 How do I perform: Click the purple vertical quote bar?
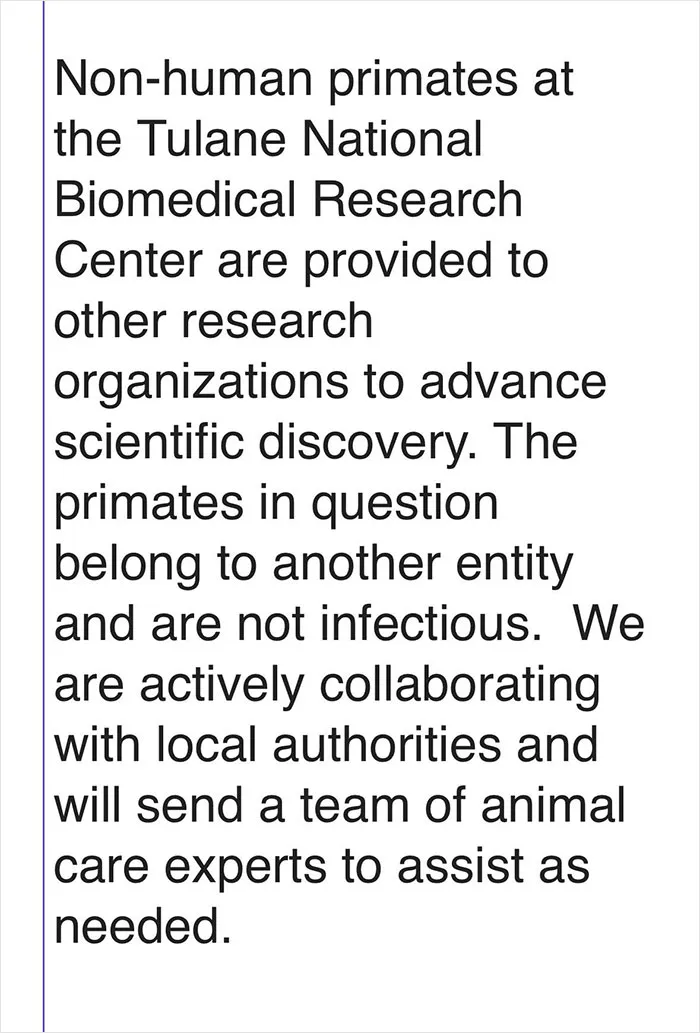43,516
